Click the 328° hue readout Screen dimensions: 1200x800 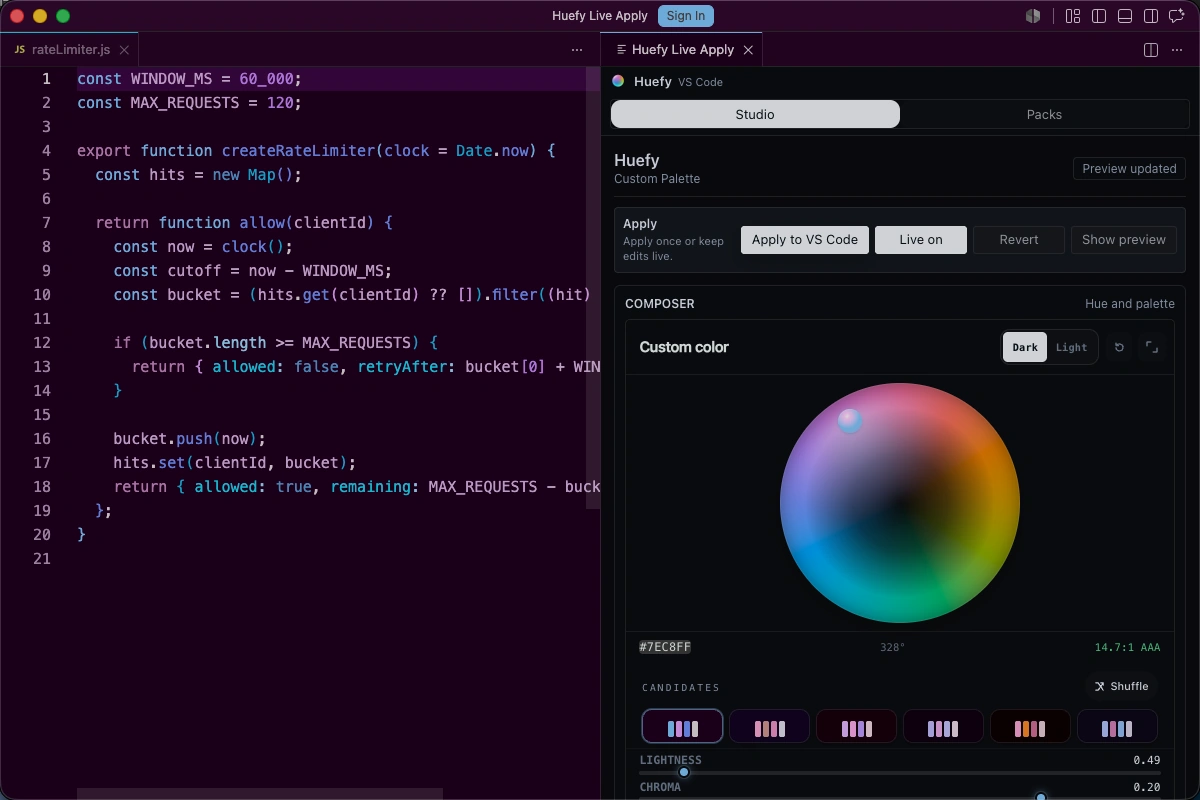(x=892, y=647)
